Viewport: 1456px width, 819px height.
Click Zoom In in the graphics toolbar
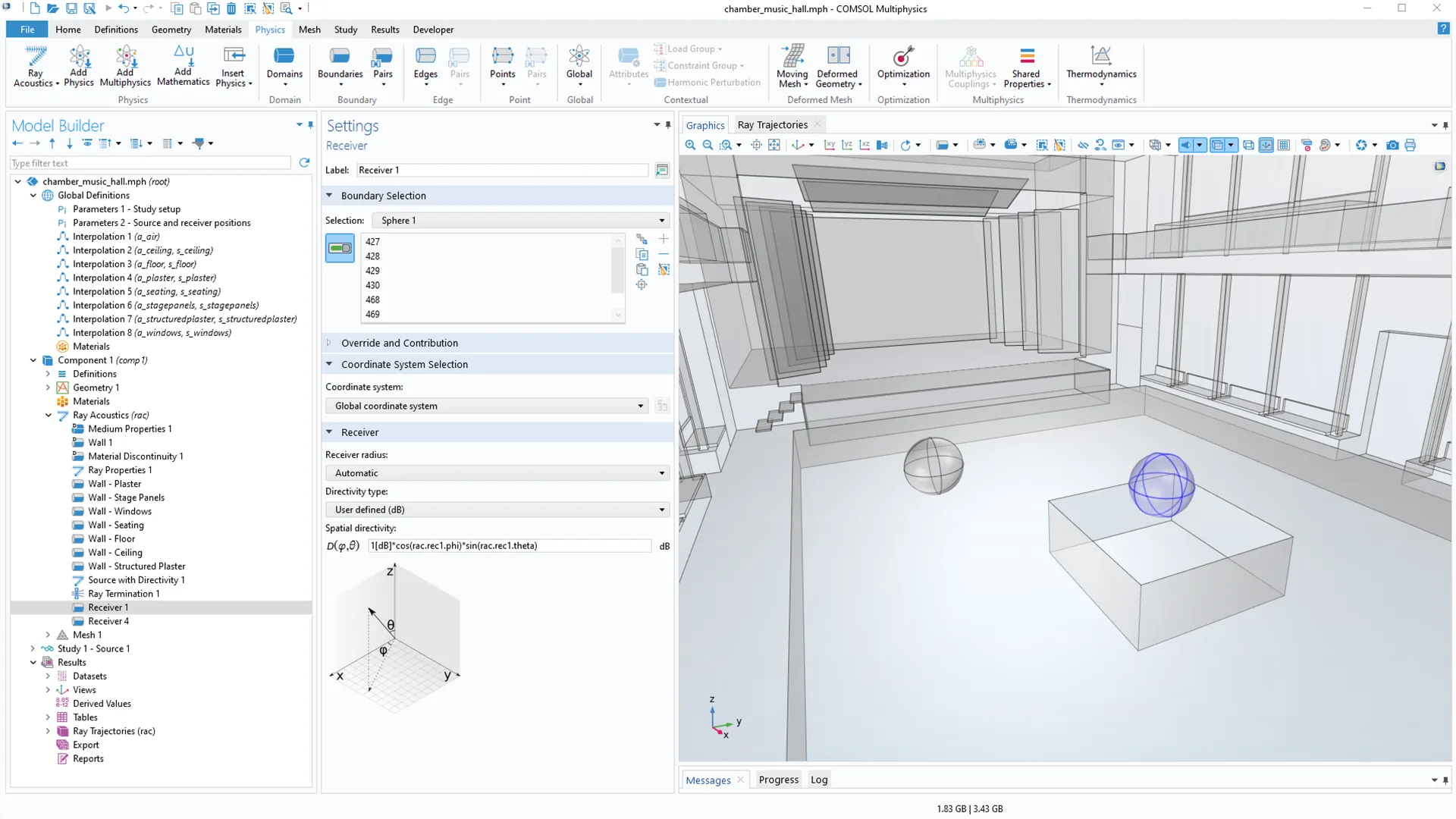click(x=690, y=145)
